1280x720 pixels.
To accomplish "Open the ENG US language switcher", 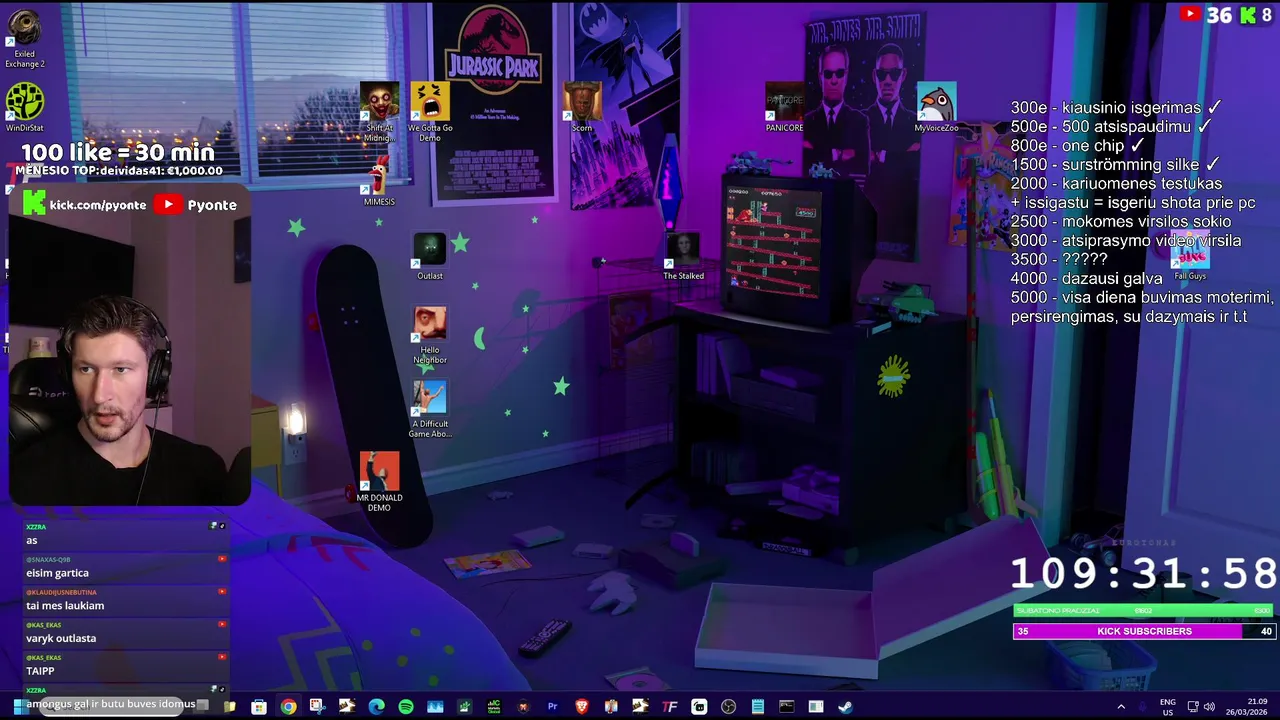I will point(1167,707).
